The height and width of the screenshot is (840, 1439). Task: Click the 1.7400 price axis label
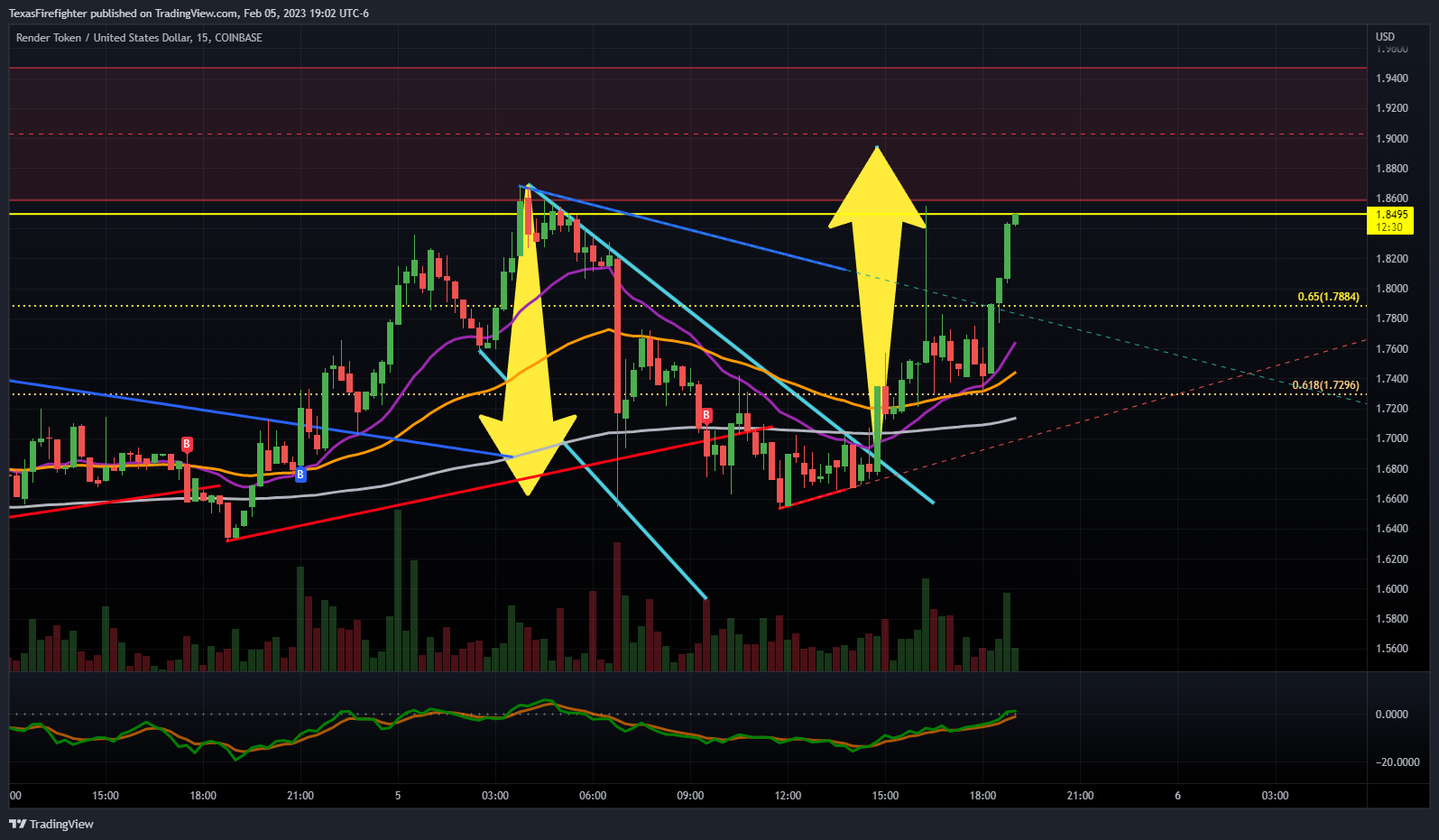(x=1391, y=379)
